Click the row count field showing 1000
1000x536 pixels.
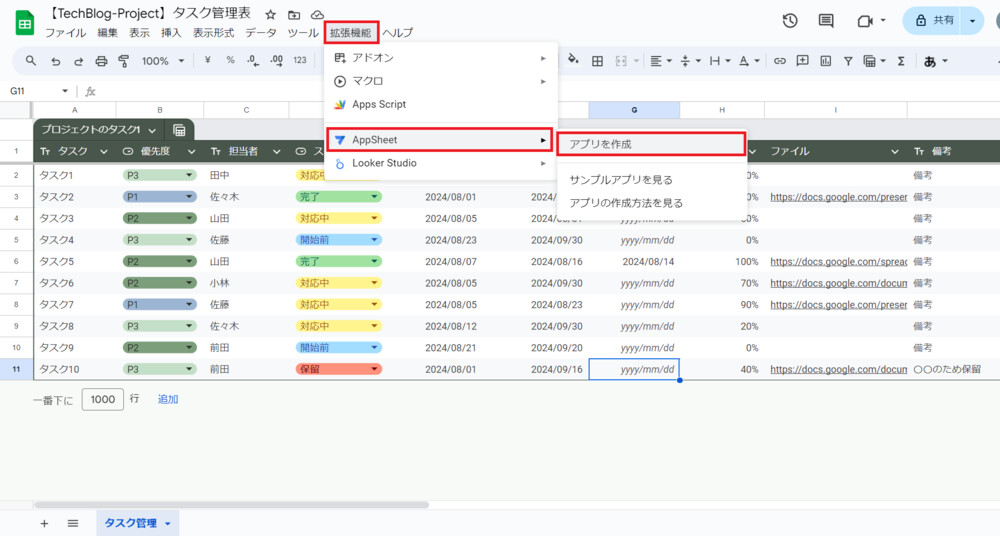[102, 399]
